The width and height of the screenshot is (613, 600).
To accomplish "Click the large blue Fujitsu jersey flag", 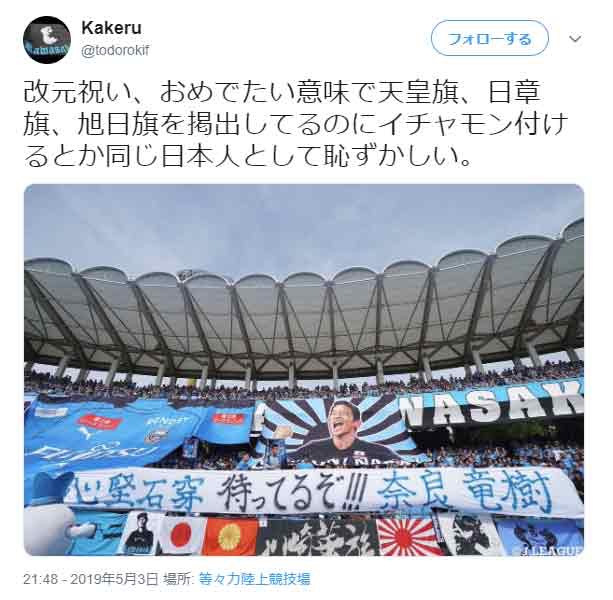I will (106, 432).
